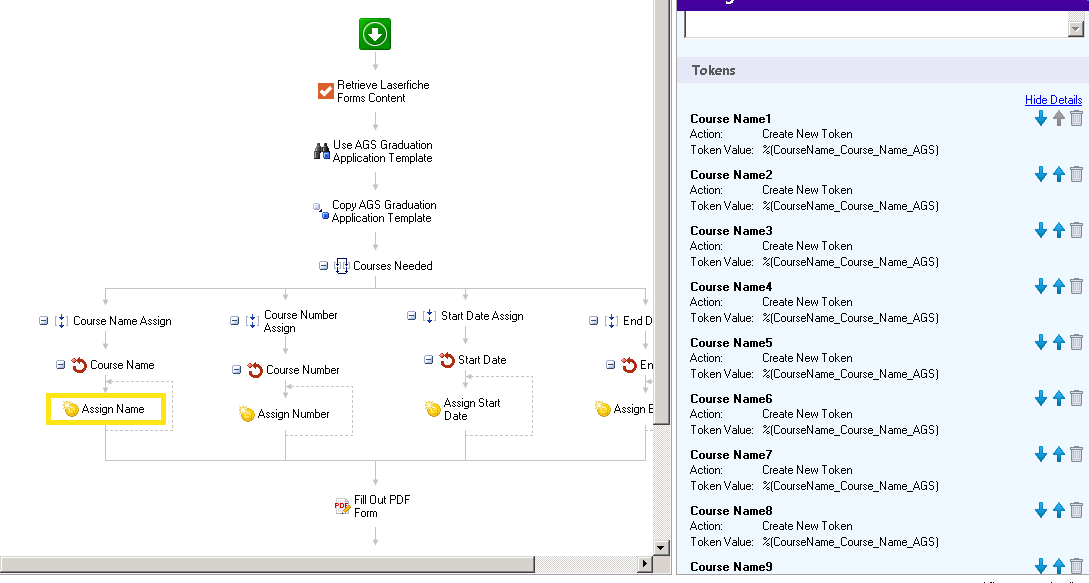
Task: Delete the Course Name3 token
Action: point(1076,230)
